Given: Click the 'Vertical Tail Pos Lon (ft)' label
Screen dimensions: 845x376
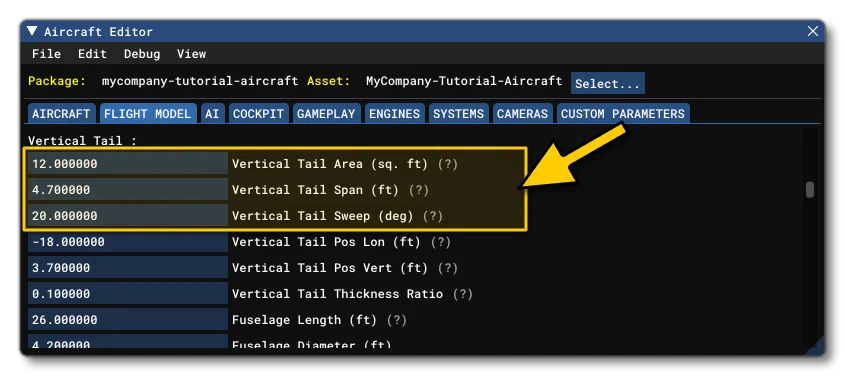Looking at the screenshot, I should tap(326, 242).
